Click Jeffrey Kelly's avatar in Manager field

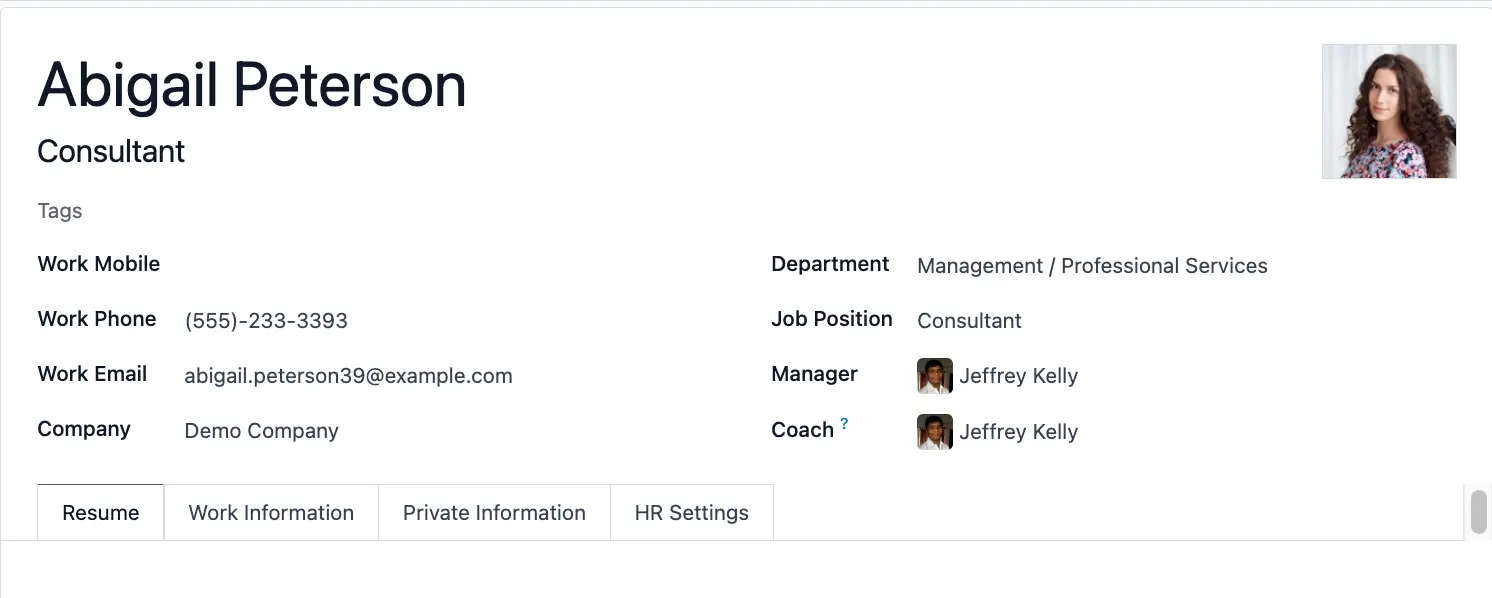pos(935,376)
